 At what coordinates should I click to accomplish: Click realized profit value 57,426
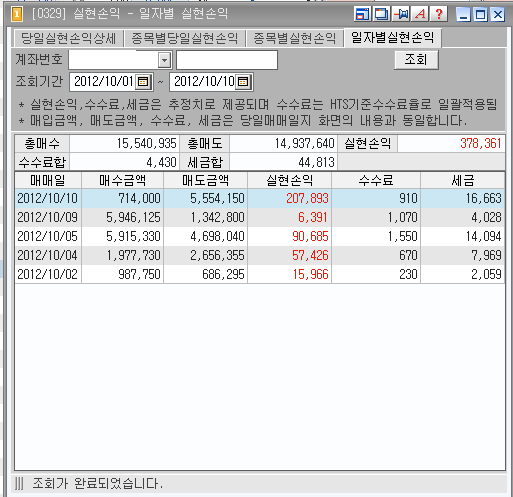(310, 255)
